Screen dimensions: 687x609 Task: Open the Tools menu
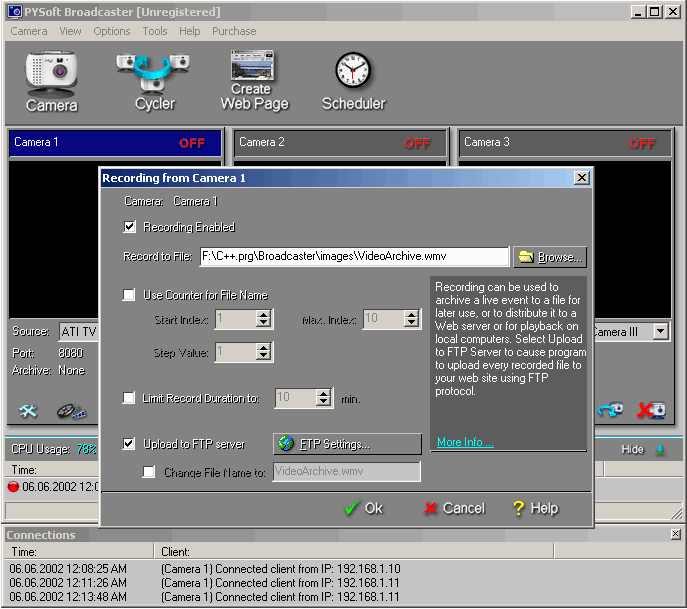[154, 31]
